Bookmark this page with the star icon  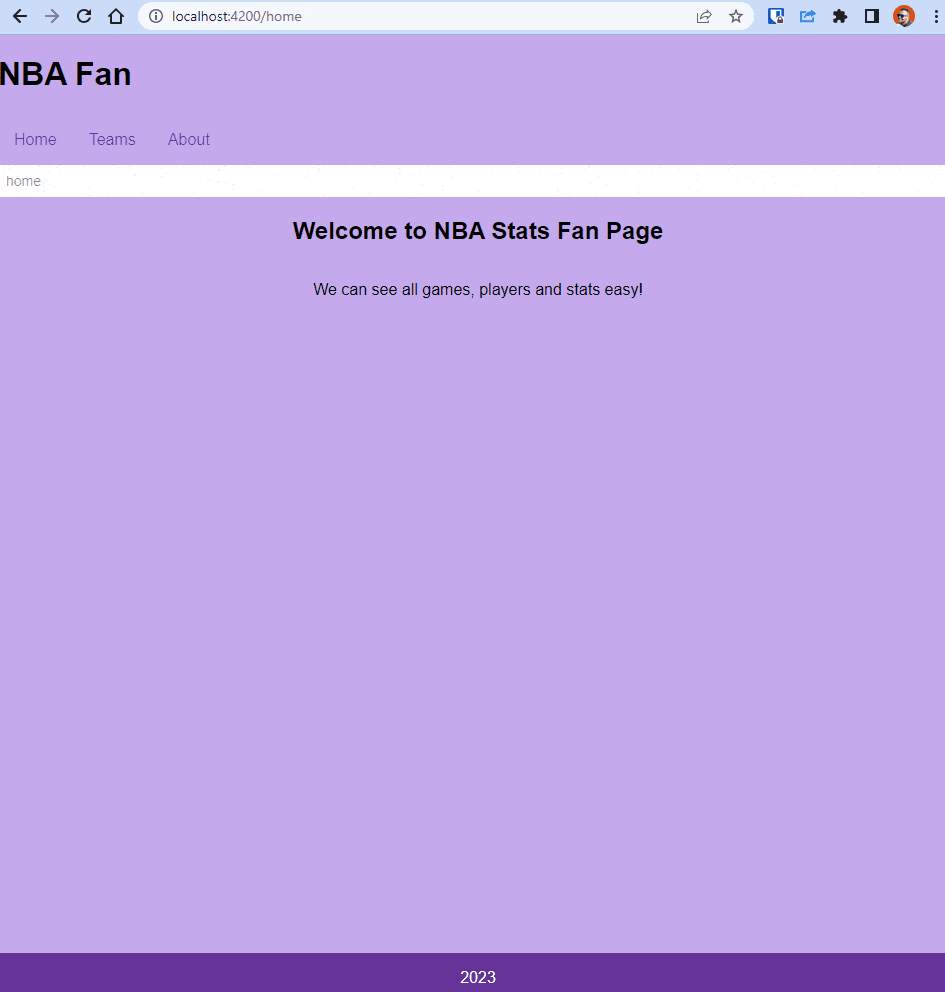coord(736,16)
